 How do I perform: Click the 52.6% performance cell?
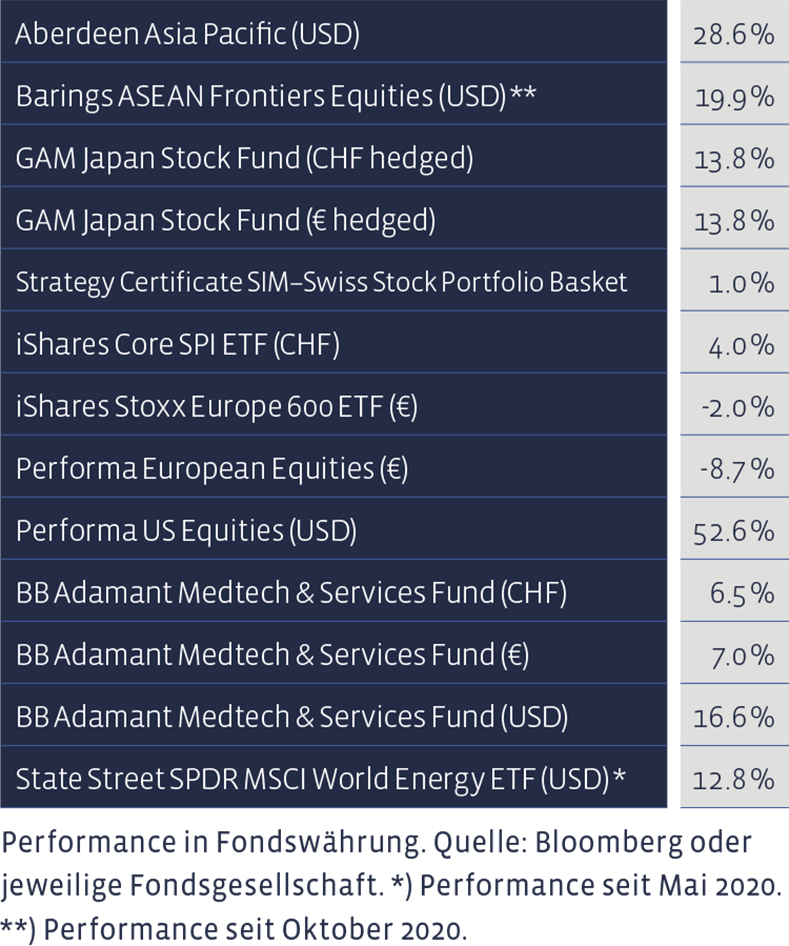[733, 531]
